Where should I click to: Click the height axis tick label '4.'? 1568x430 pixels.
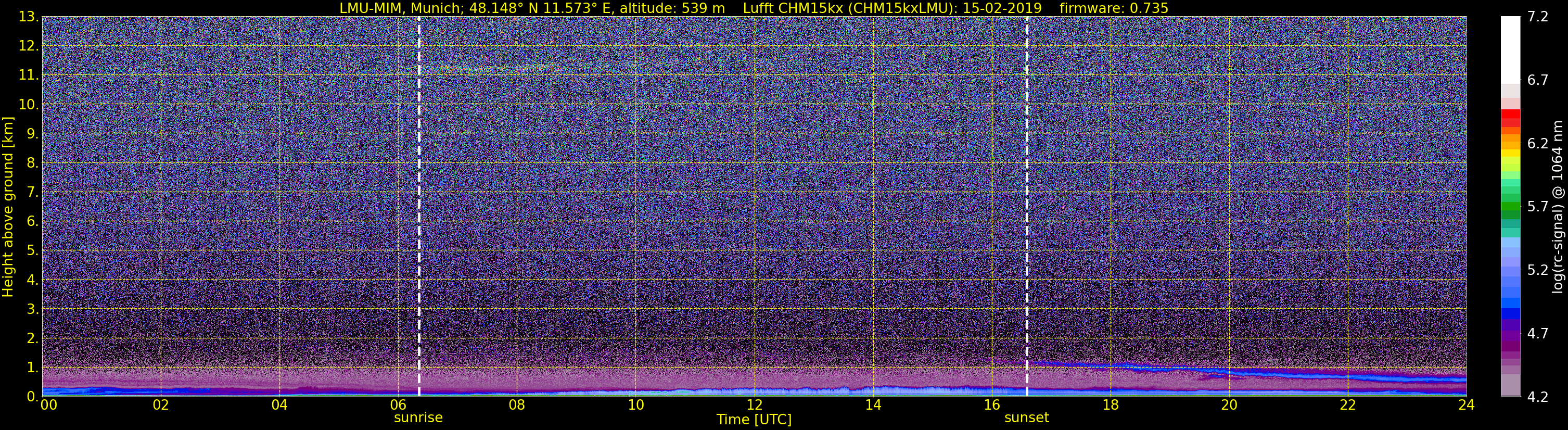click(x=32, y=280)
